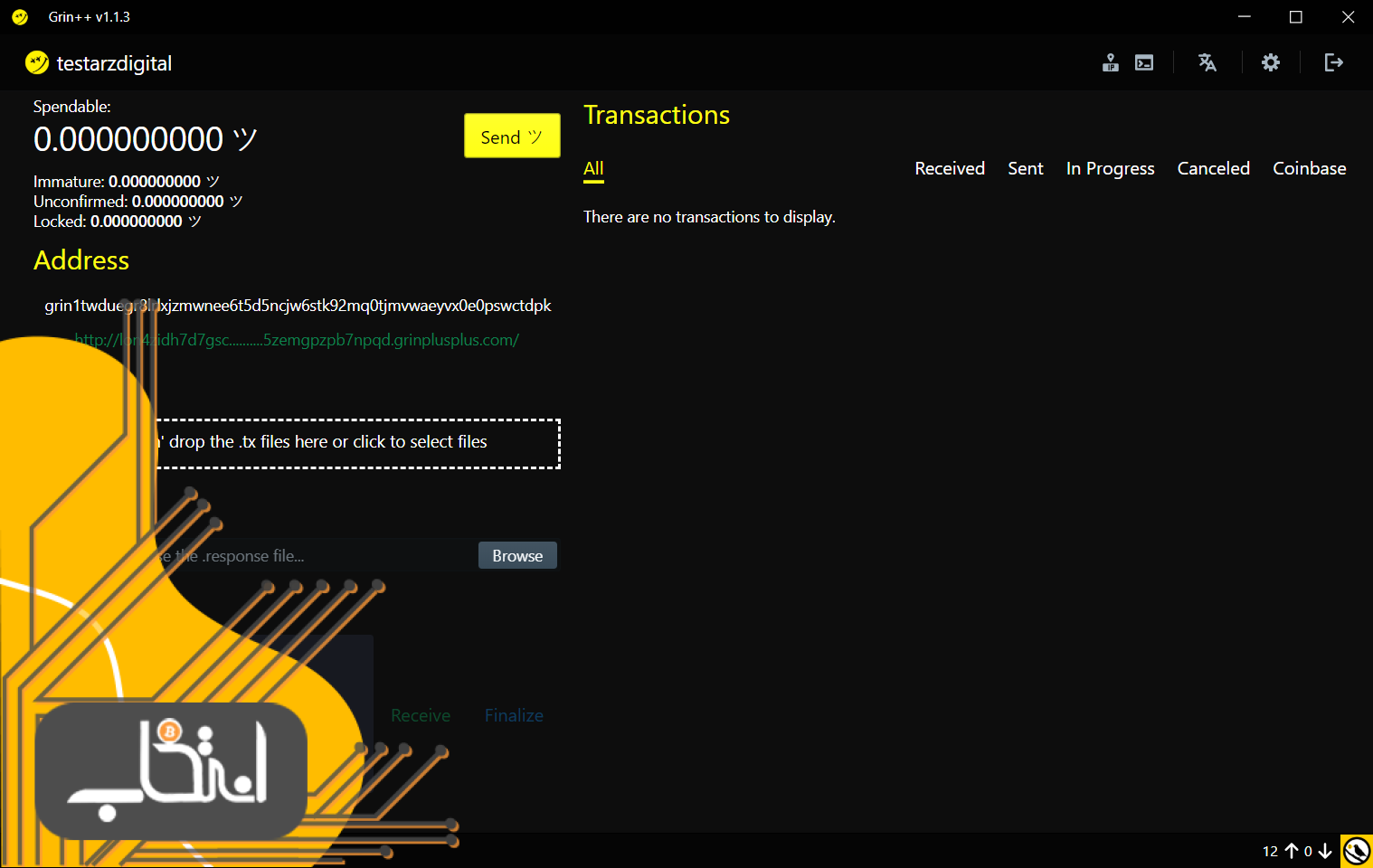1373x868 pixels.
Task: Open the console terminal icon
Action: (x=1144, y=62)
